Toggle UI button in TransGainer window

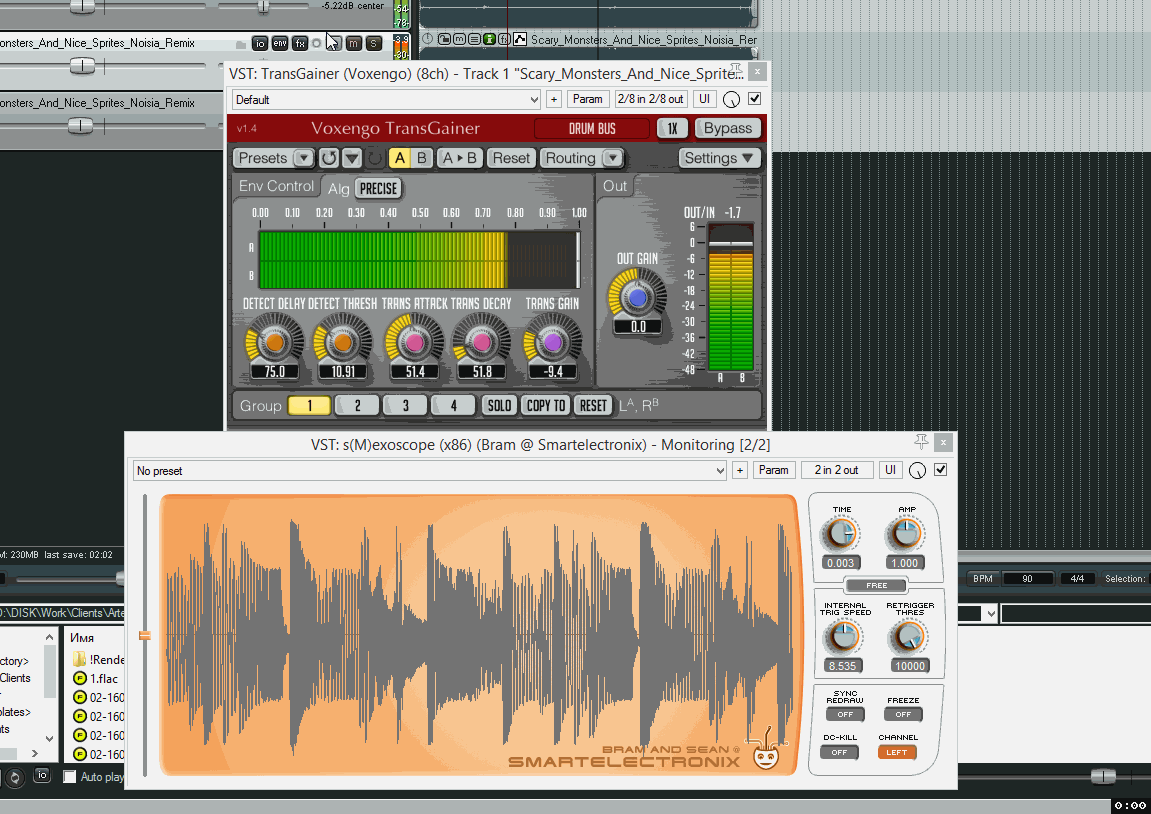click(x=704, y=99)
